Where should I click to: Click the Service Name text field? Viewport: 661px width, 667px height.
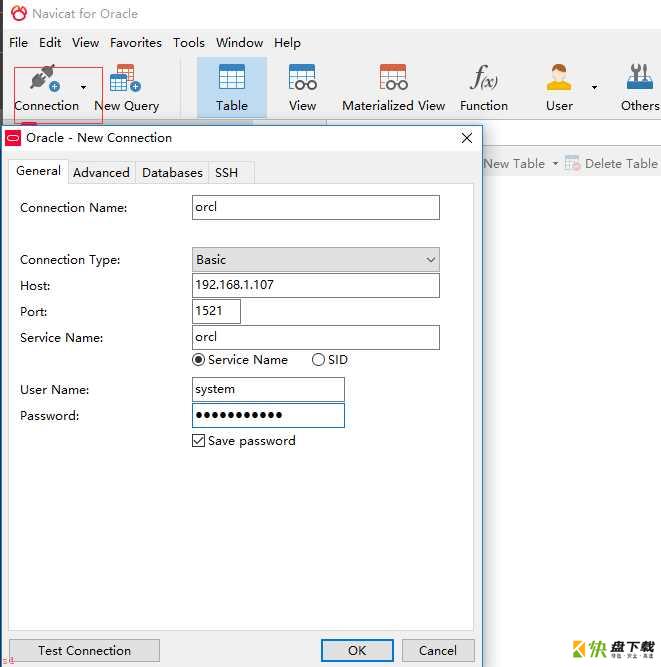coord(316,337)
